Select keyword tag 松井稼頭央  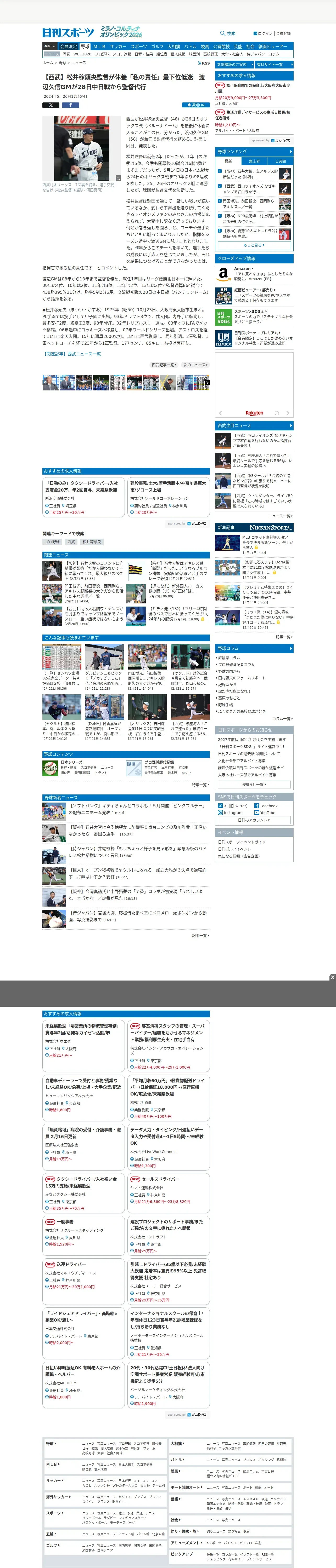pyautogui.click(x=92, y=542)
